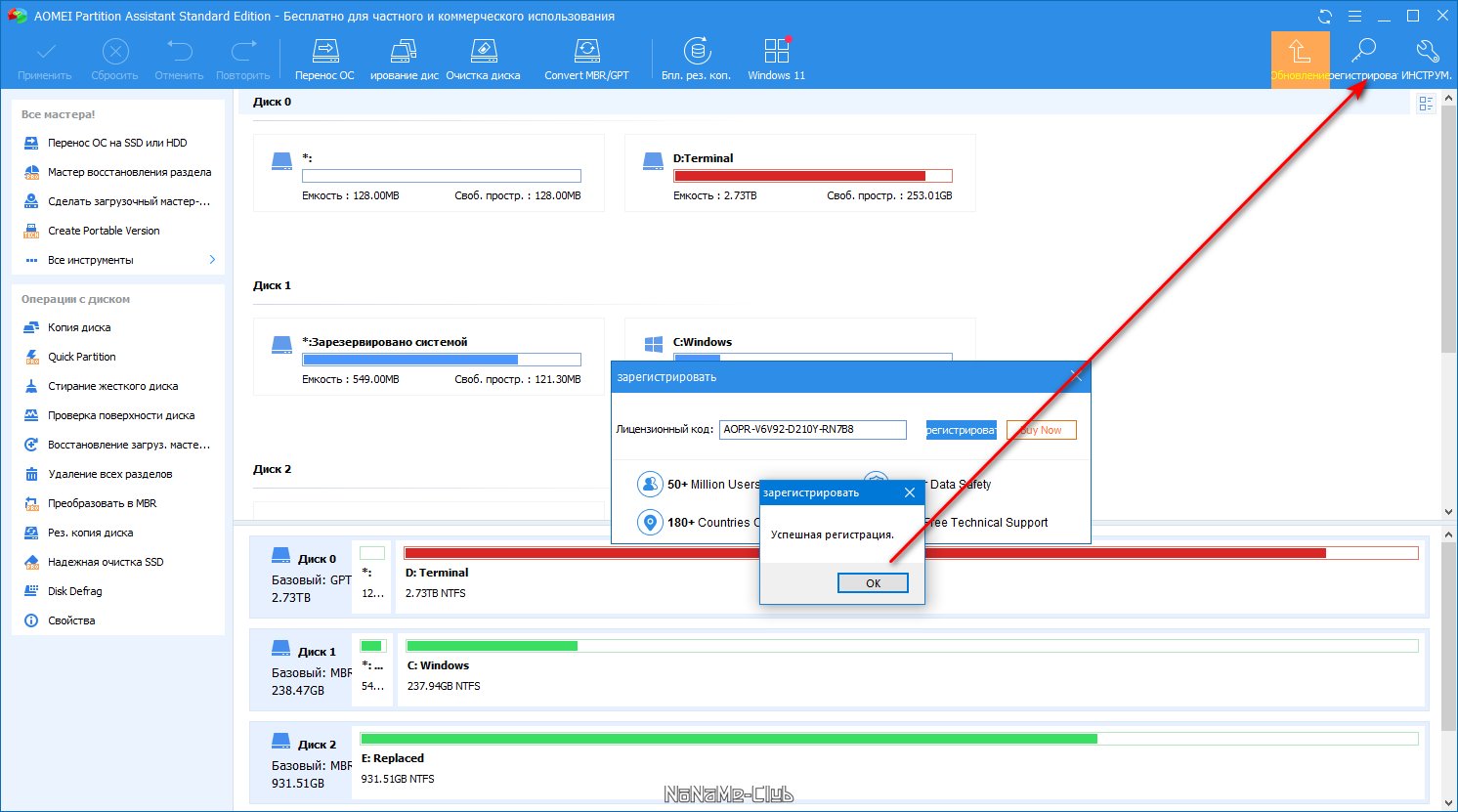Click the license code input field
This screenshot has height=812, width=1458.
click(x=812, y=430)
